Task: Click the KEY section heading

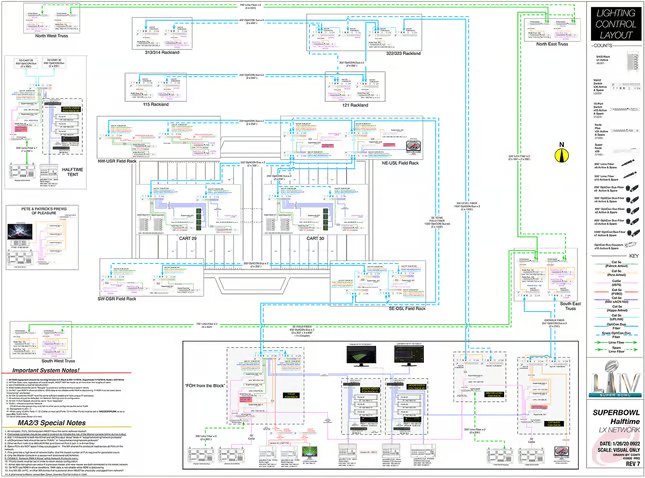Action: click(634, 256)
